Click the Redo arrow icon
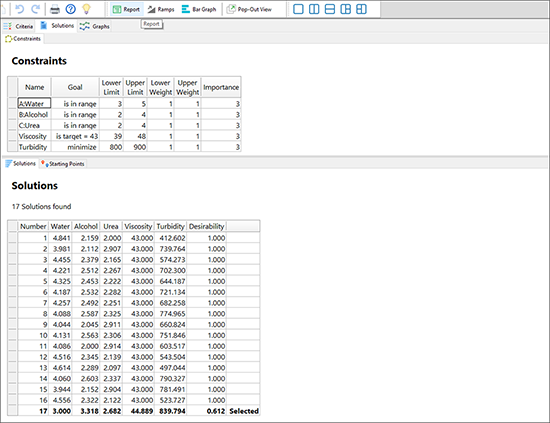This screenshot has width=550, height=423. pyautogui.click(x=35, y=9)
